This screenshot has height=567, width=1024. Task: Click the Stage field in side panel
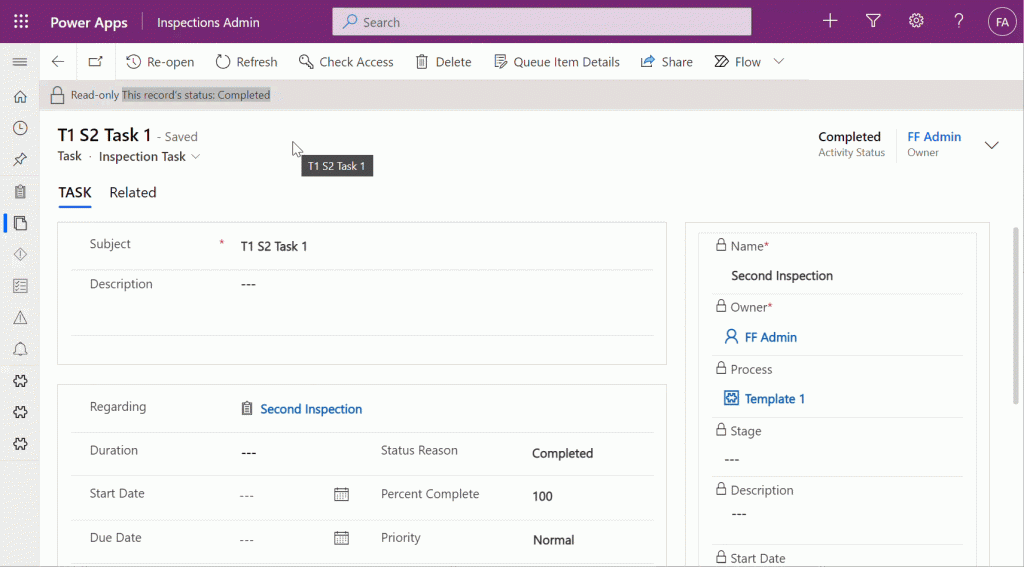point(838,459)
